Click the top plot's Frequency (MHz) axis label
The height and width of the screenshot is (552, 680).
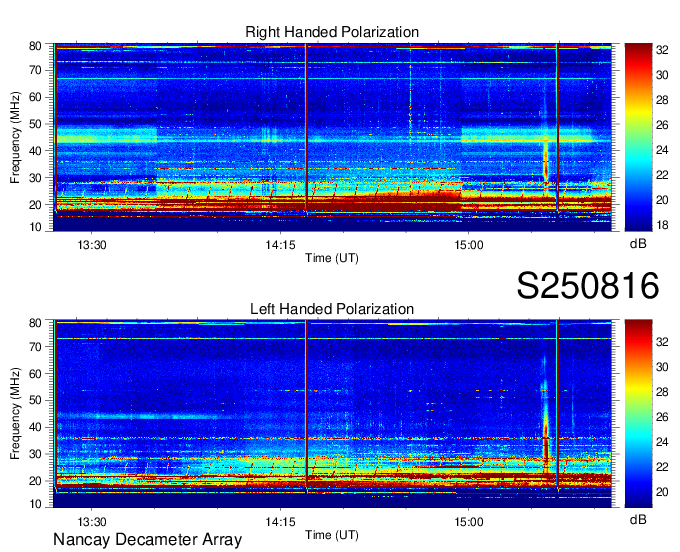tap(15, 137)
